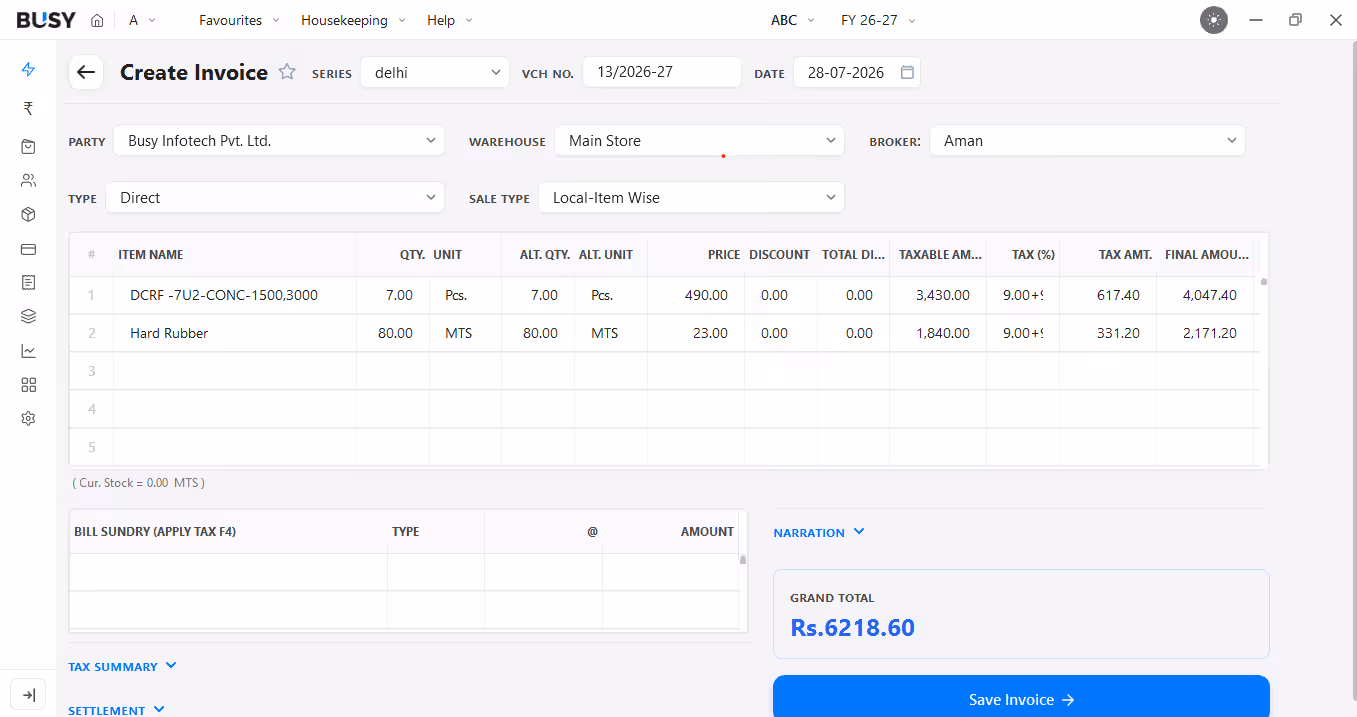Click the lightning bolt quick-access sidebar icon
The width and height of the screenshot is (1357, 717).
[x=28, y=70]
